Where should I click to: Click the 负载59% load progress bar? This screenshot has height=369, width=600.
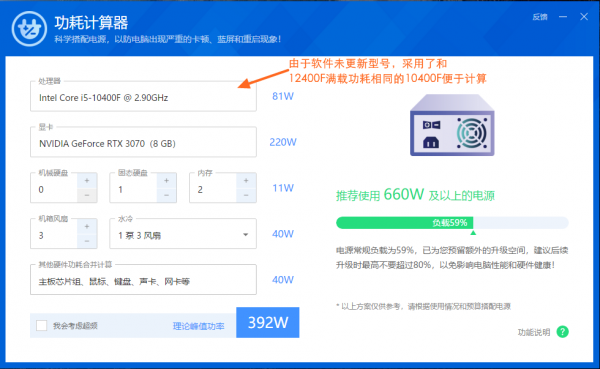point(452,223)
